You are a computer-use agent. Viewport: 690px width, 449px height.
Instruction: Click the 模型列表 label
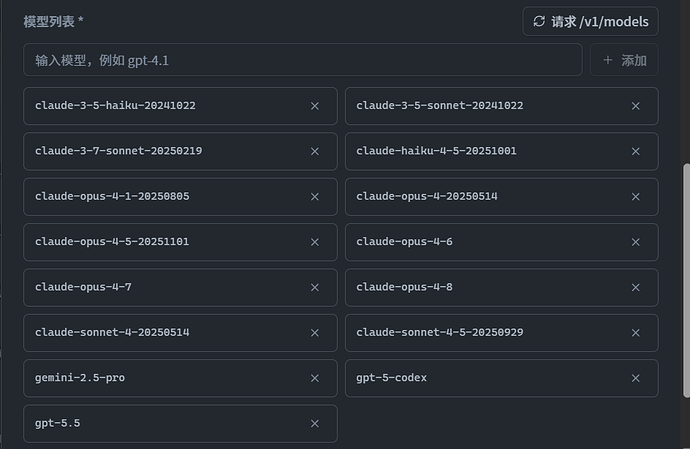(49, 22)
